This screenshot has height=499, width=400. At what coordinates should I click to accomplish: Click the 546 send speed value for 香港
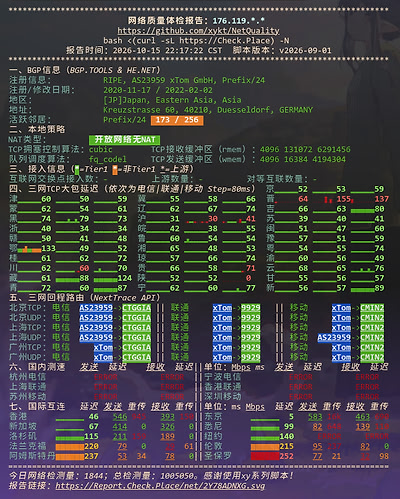tap(120, 417)
